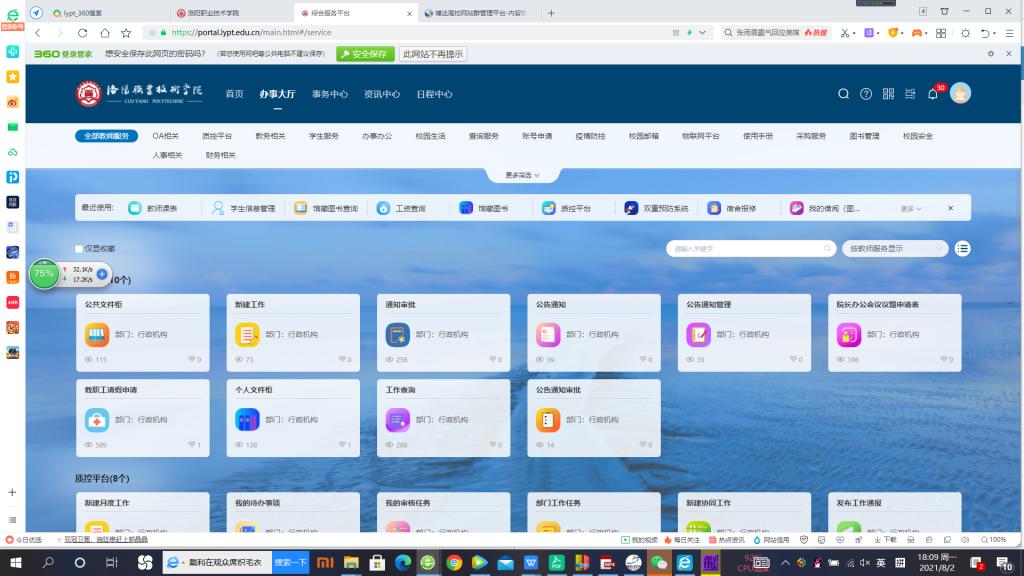Switch to list view layout icon
1024x576 pixels.
962,248
